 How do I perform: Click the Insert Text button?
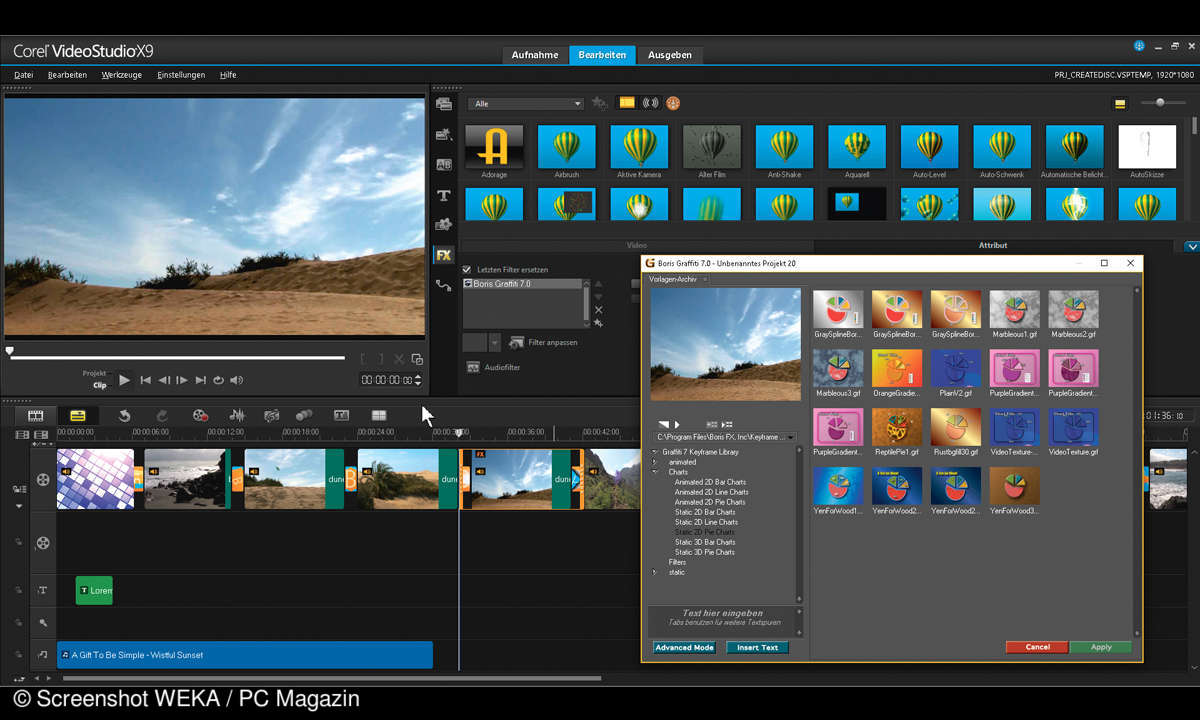click(x=757, y=648)
